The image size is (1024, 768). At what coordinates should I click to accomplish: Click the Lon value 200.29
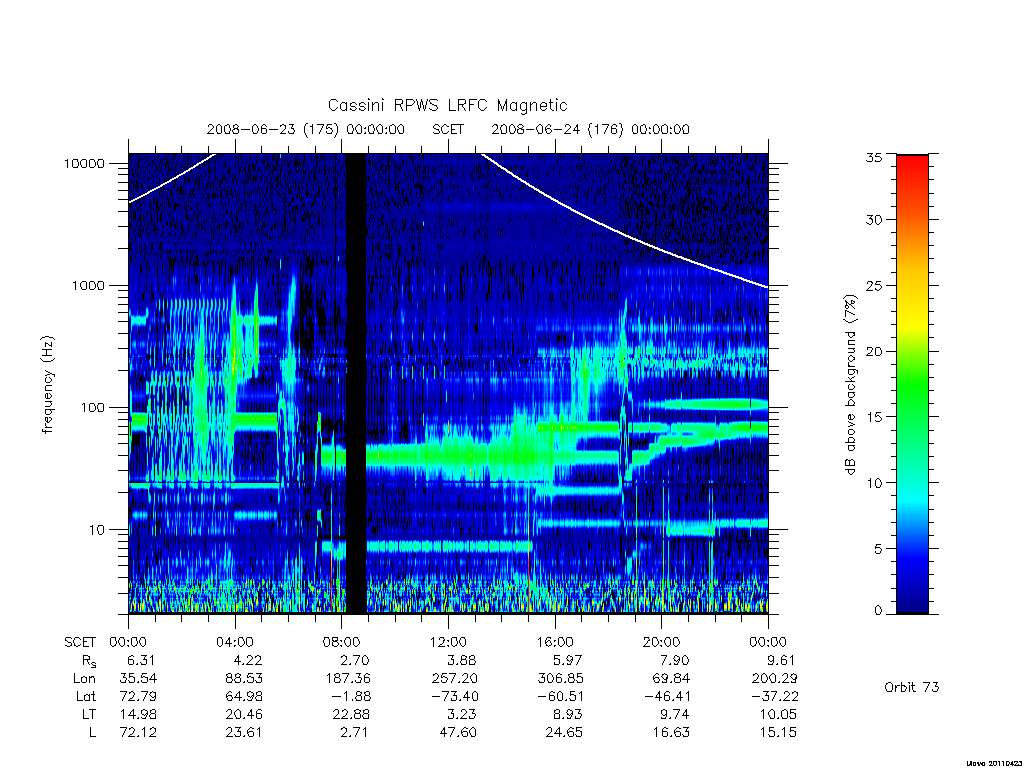coord(775,679)
